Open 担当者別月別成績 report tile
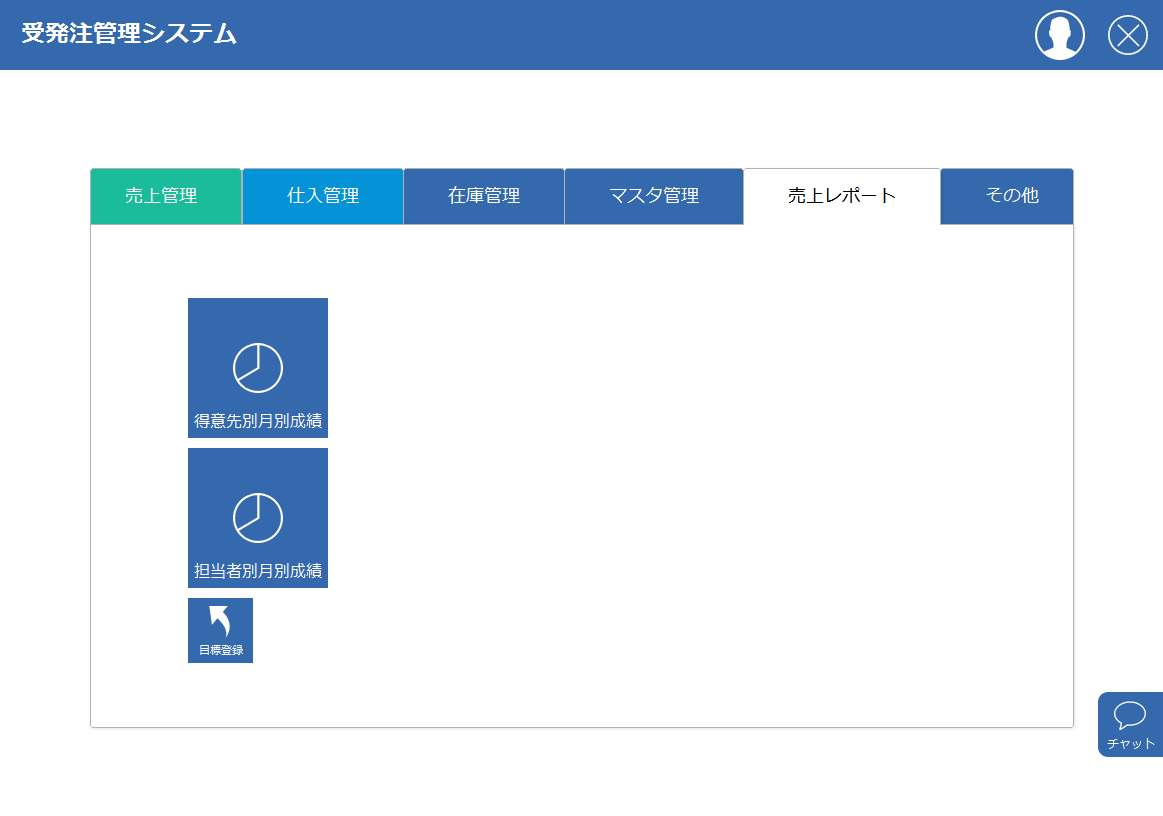Viewport: 1163px width, 816px height. [x=257, y=518]
